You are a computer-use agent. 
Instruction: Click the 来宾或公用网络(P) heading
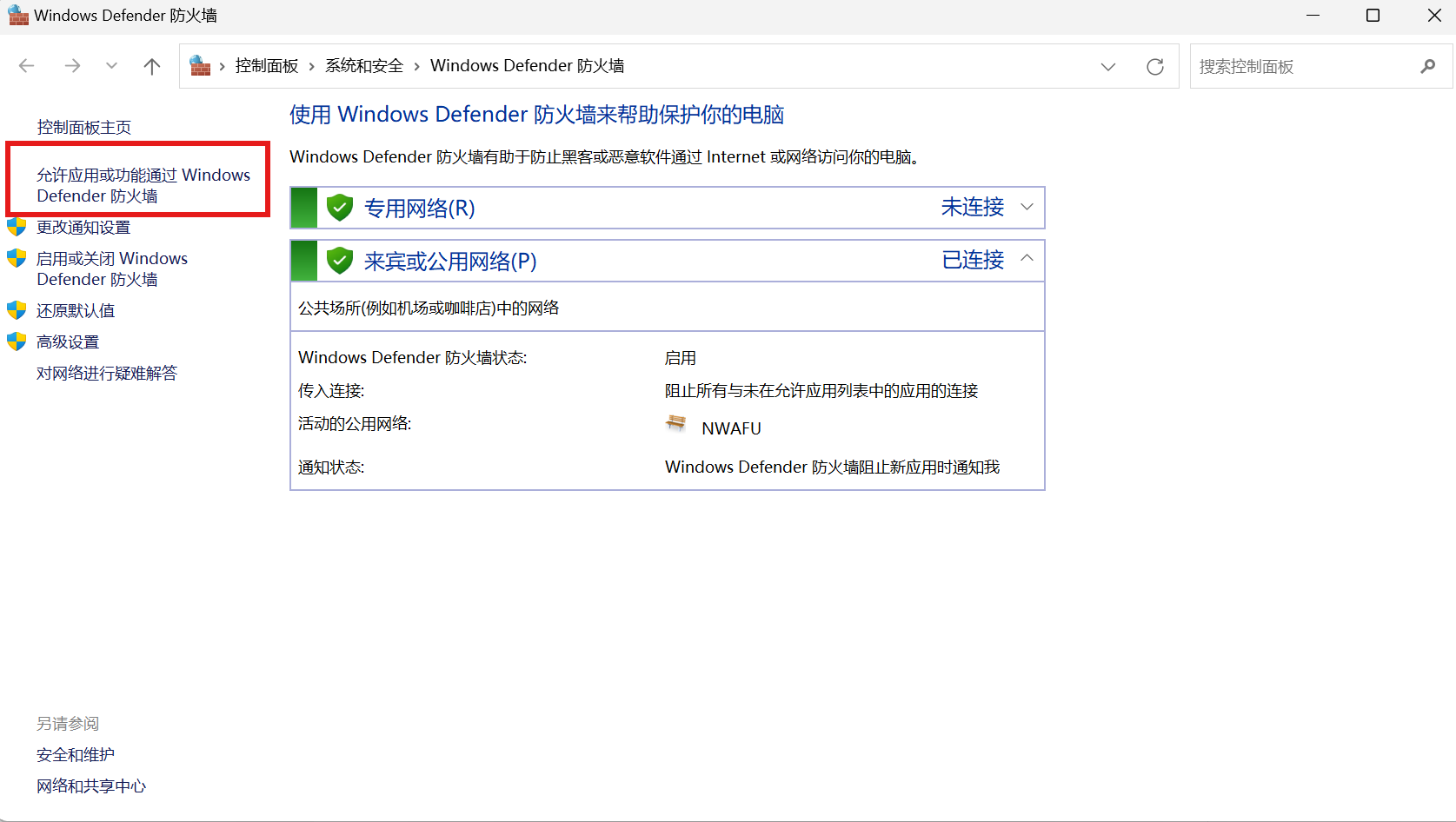tap(450, 262)
